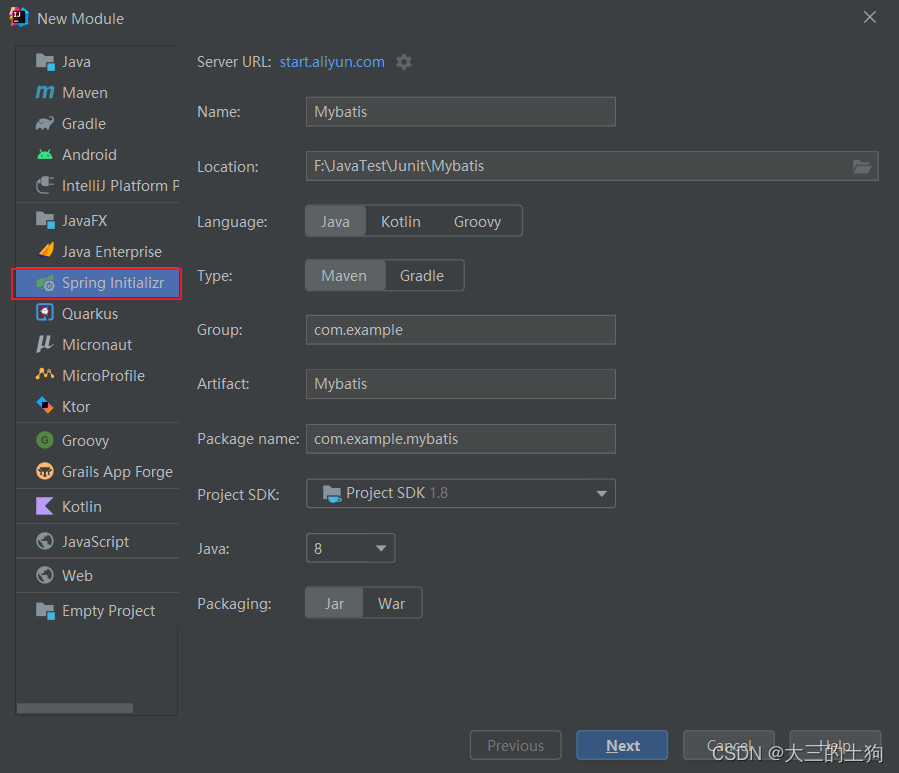Open the Project SDK dropdown

461,493
